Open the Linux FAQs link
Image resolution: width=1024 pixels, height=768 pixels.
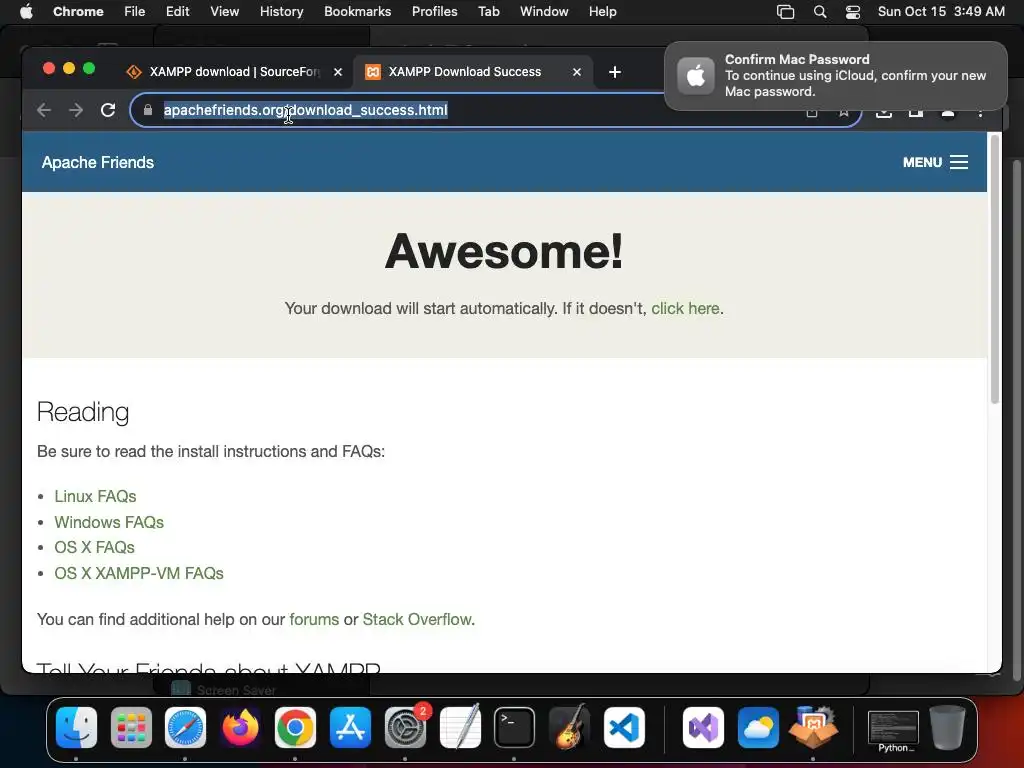pyautogui.click(x=95, y=496)
